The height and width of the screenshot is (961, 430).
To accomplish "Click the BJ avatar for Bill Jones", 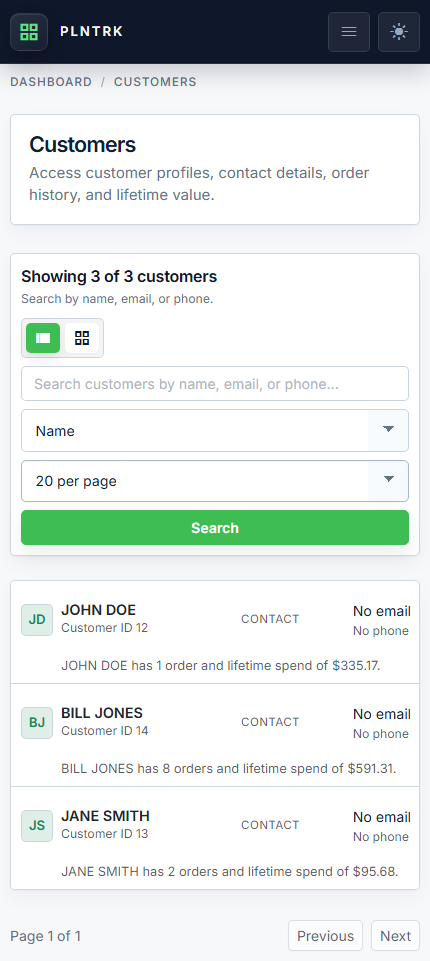I will pos(37,723).
